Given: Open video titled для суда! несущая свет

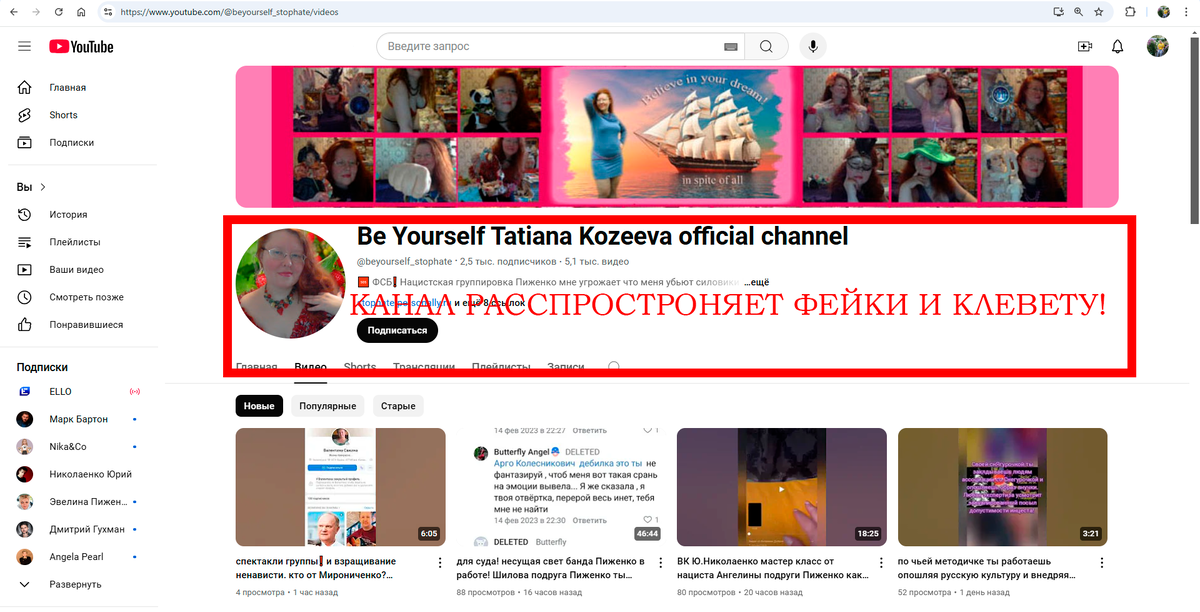Looking at the screenshot, I should 551,568.
